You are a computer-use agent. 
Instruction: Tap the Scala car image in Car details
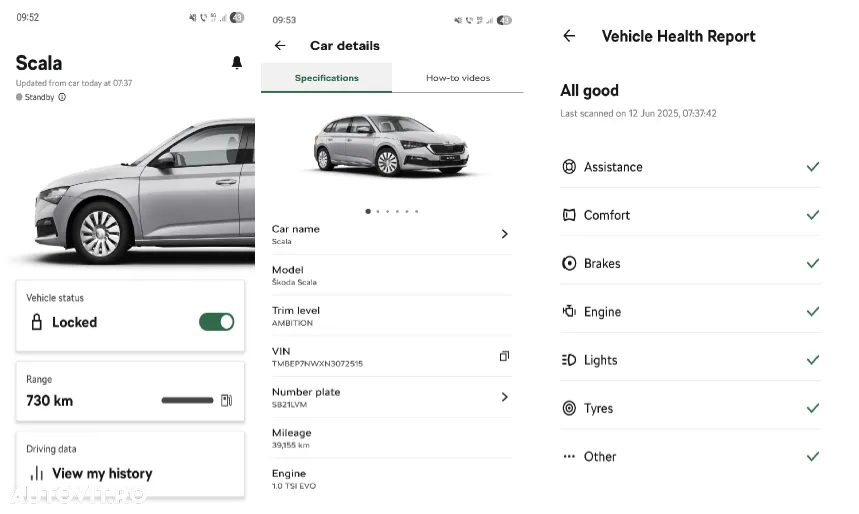391,145
